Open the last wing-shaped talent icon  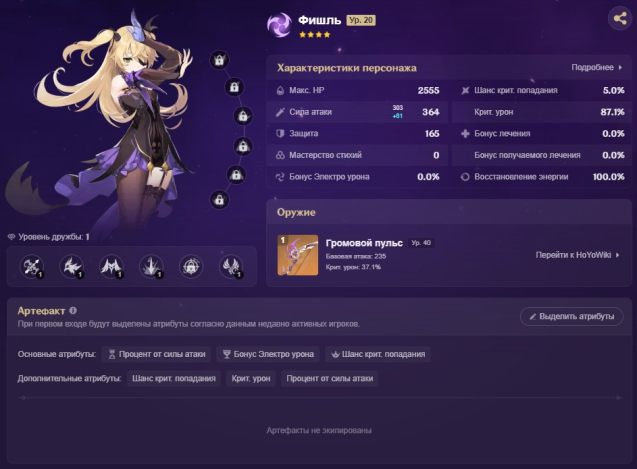tap(231, 267)
